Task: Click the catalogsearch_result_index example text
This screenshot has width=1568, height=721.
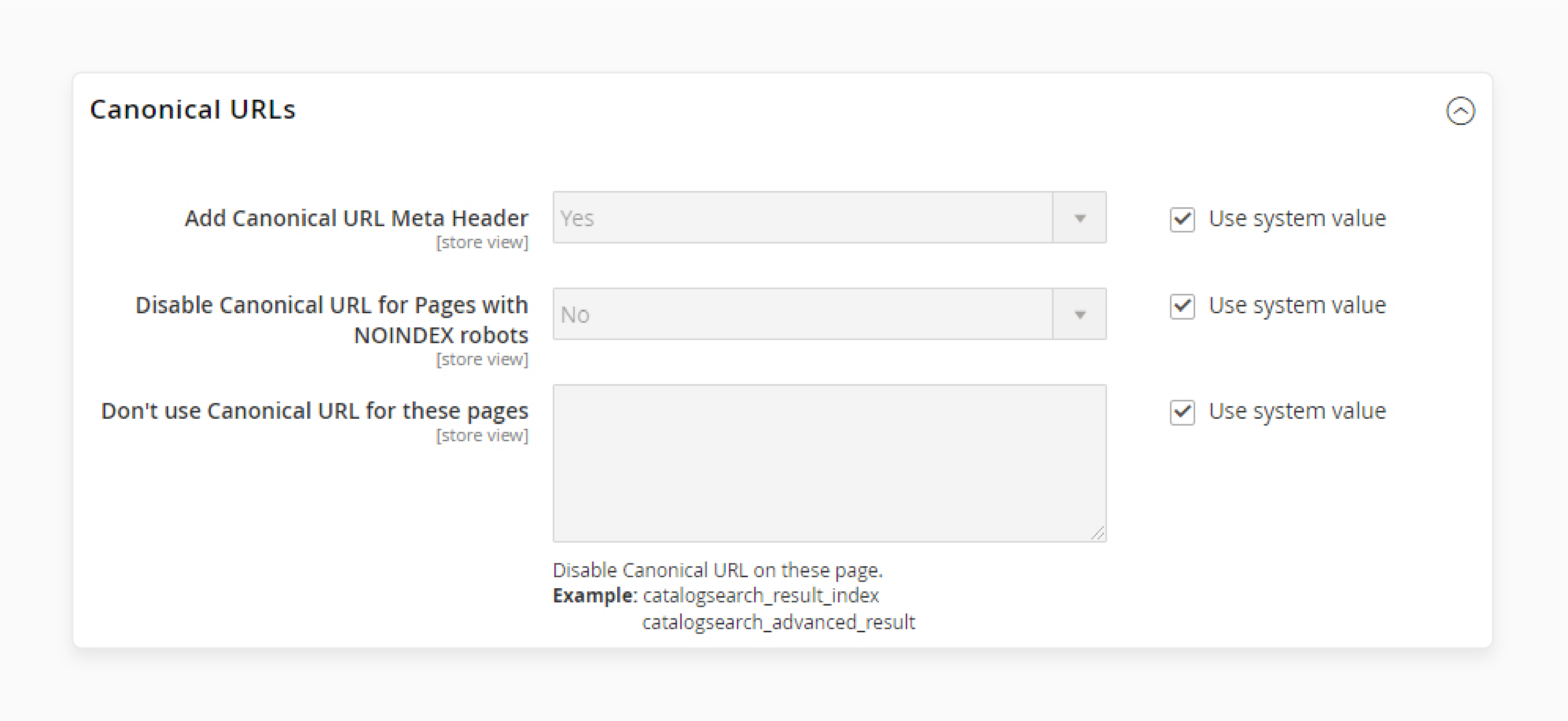Action: click(x=761, y=596)
